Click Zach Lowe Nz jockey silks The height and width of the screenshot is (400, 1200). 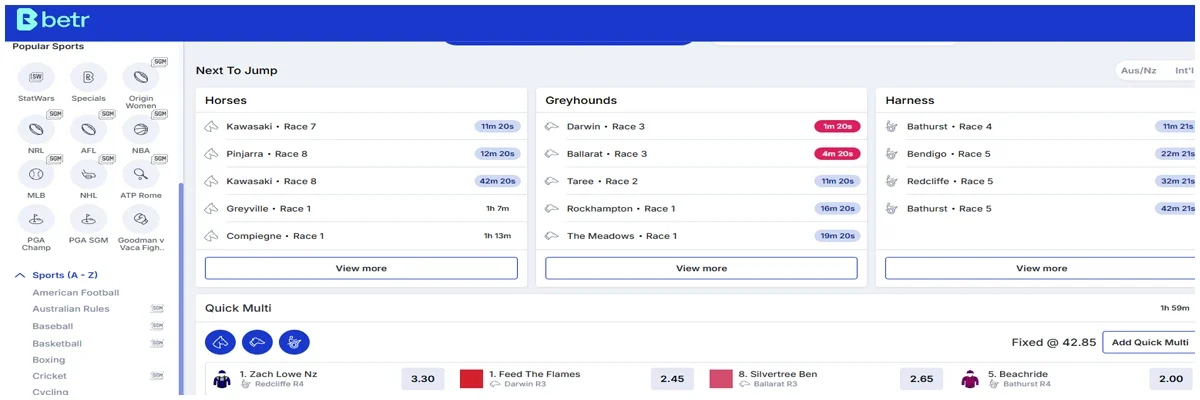click(223, 379)
